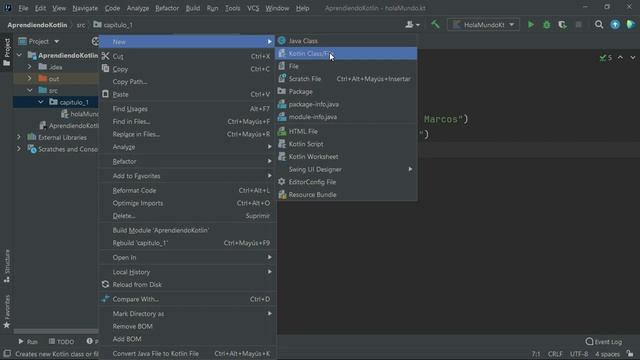Open Mark Directory as submenu
Screen dimensions: 640x360
pos(187,314)
